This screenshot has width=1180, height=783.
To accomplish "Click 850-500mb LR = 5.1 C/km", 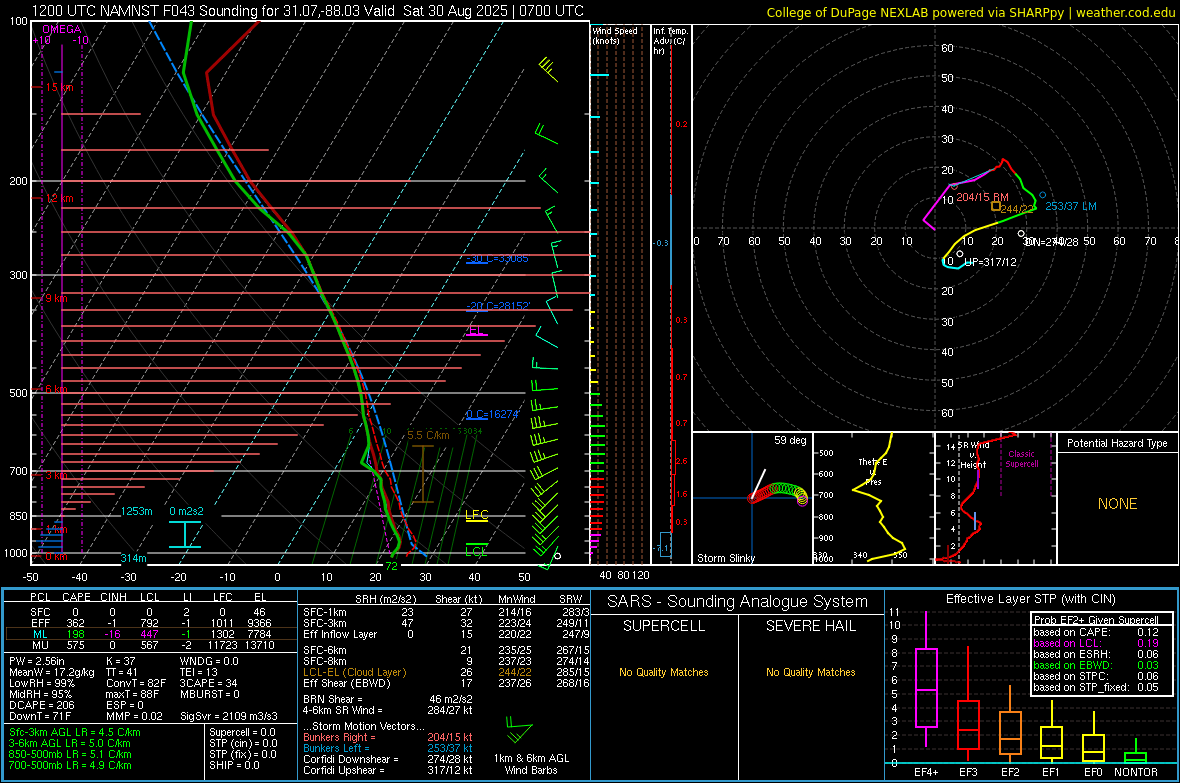I will click(70, 754).
